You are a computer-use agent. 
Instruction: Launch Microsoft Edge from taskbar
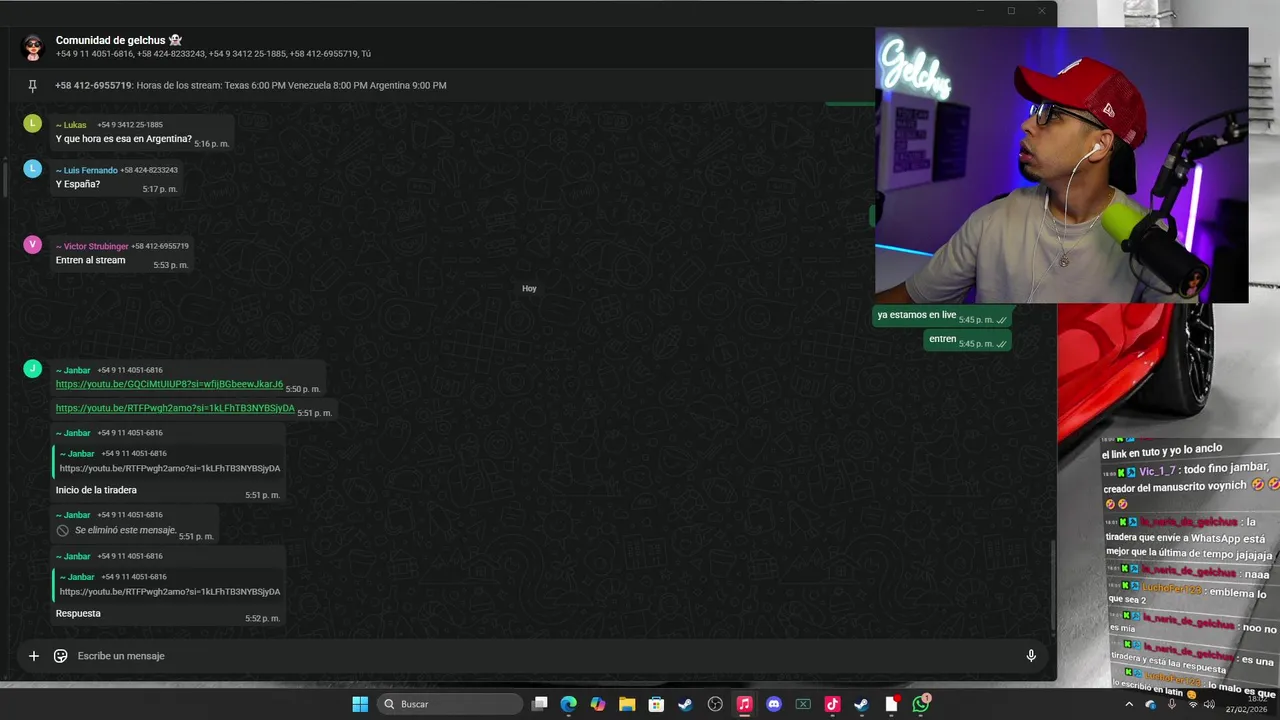(x=569, y=704)
